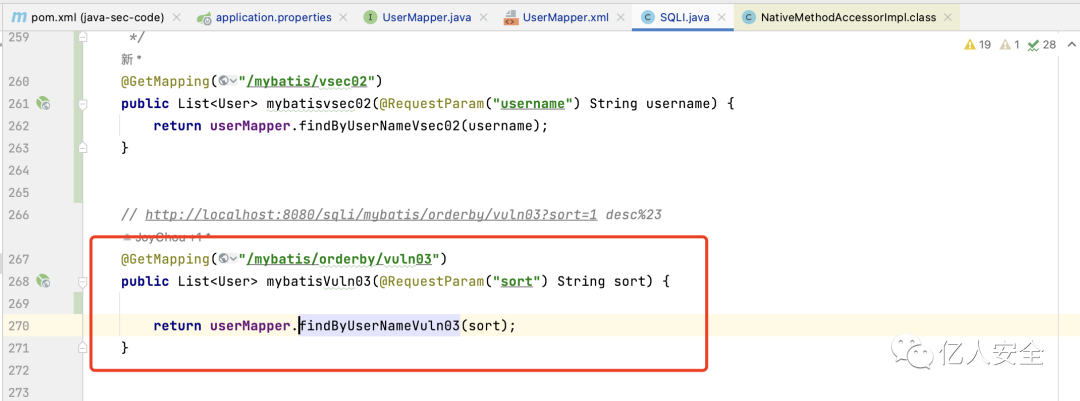The height and width of the screenshot is (401, 1080).
Task: Click the fold end marker on line 271
Action: [83, 347]
